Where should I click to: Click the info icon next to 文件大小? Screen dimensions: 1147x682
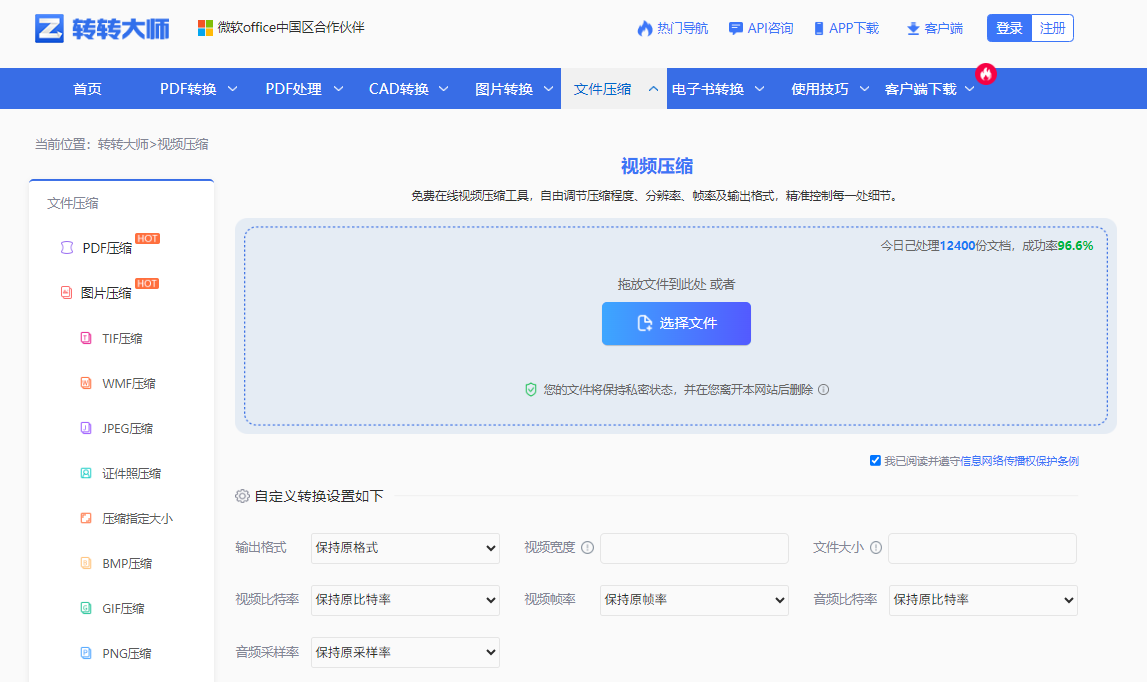coord(876,547)
